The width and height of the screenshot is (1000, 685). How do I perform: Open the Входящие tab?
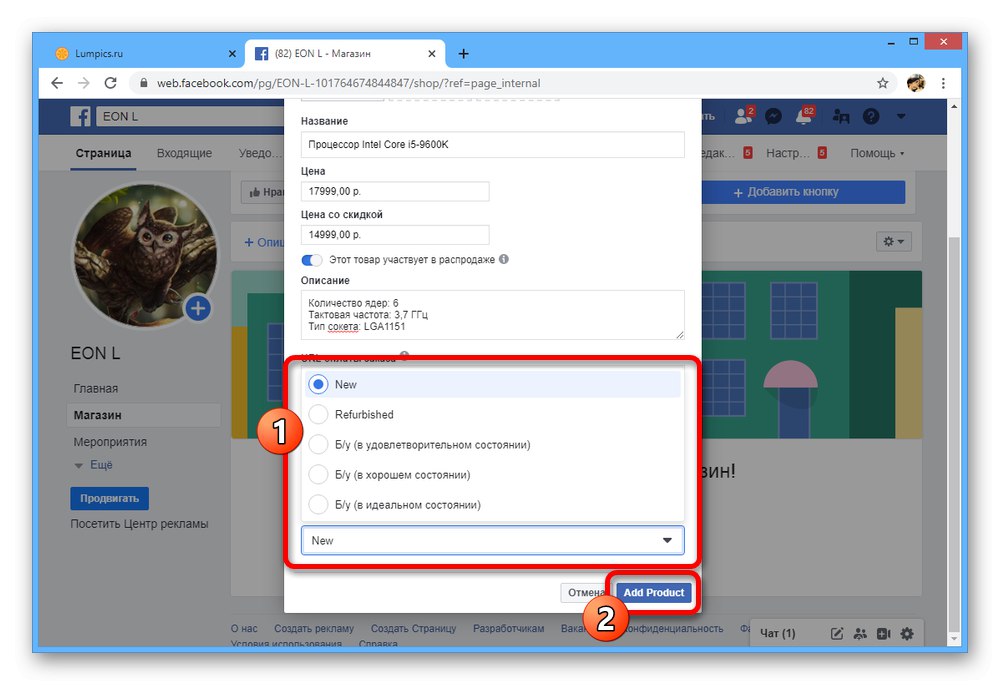point(184,153)
